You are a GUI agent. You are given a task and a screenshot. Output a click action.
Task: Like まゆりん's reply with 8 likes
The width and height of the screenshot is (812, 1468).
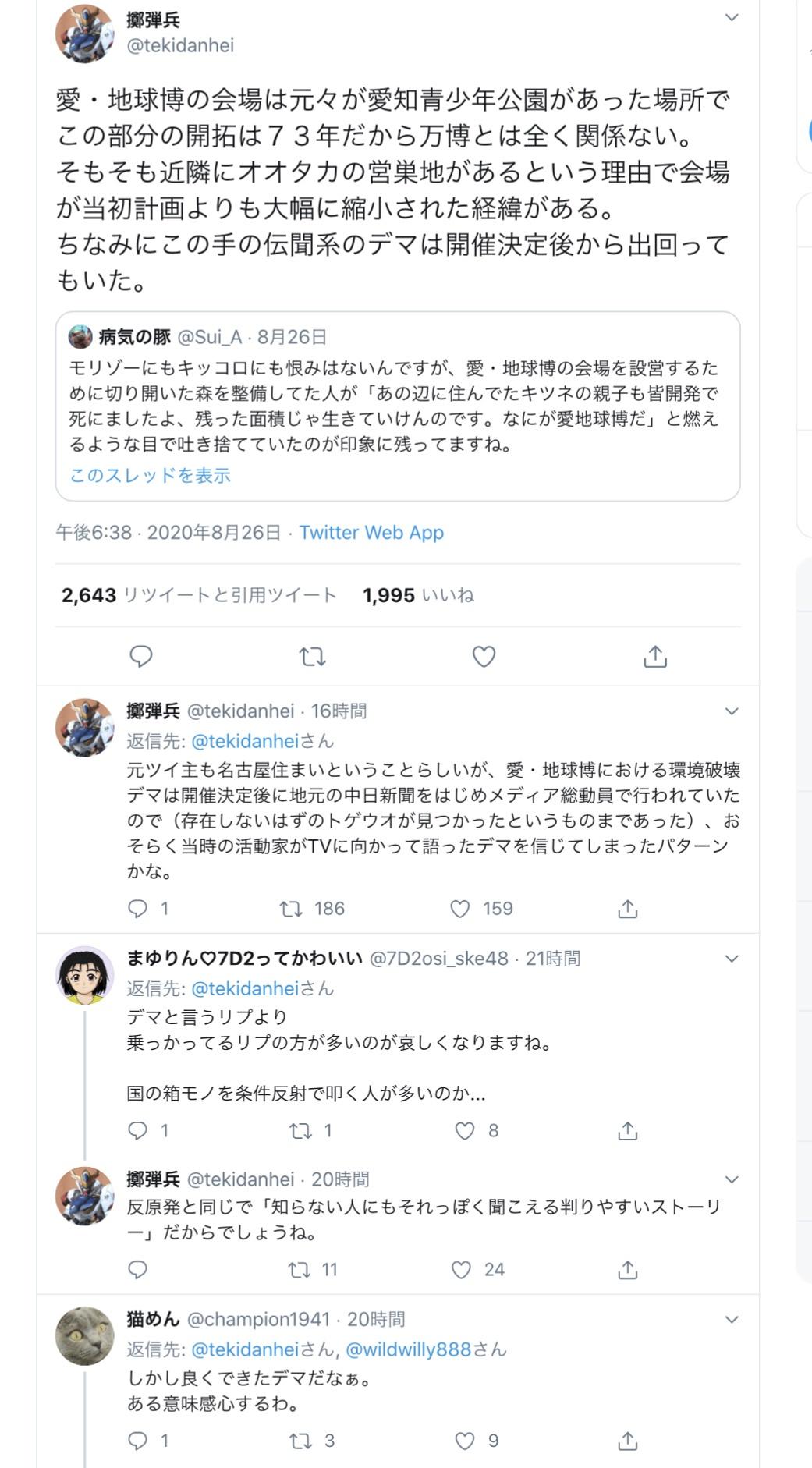[465, 1131]
